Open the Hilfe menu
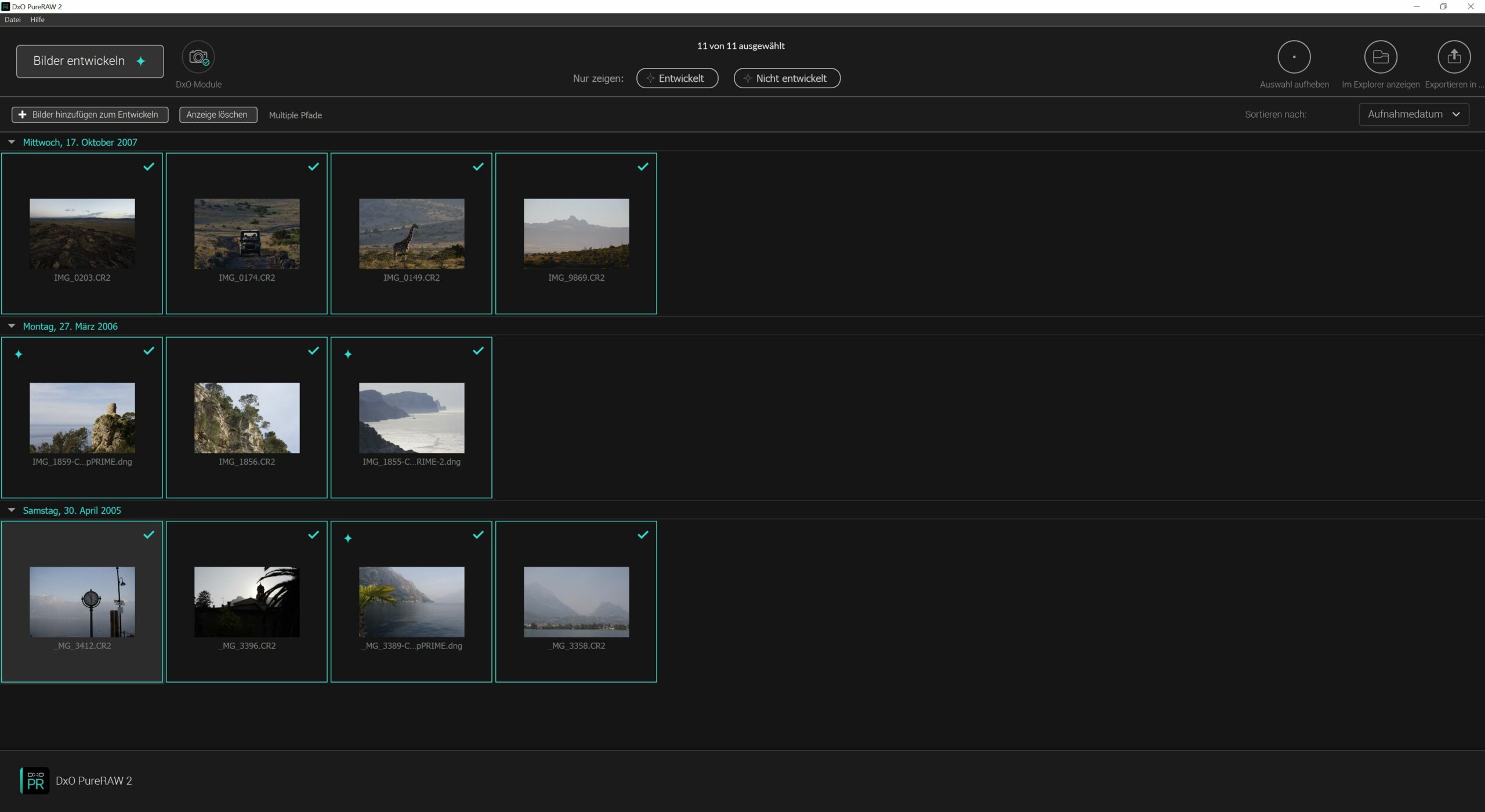 pos(37,20)
